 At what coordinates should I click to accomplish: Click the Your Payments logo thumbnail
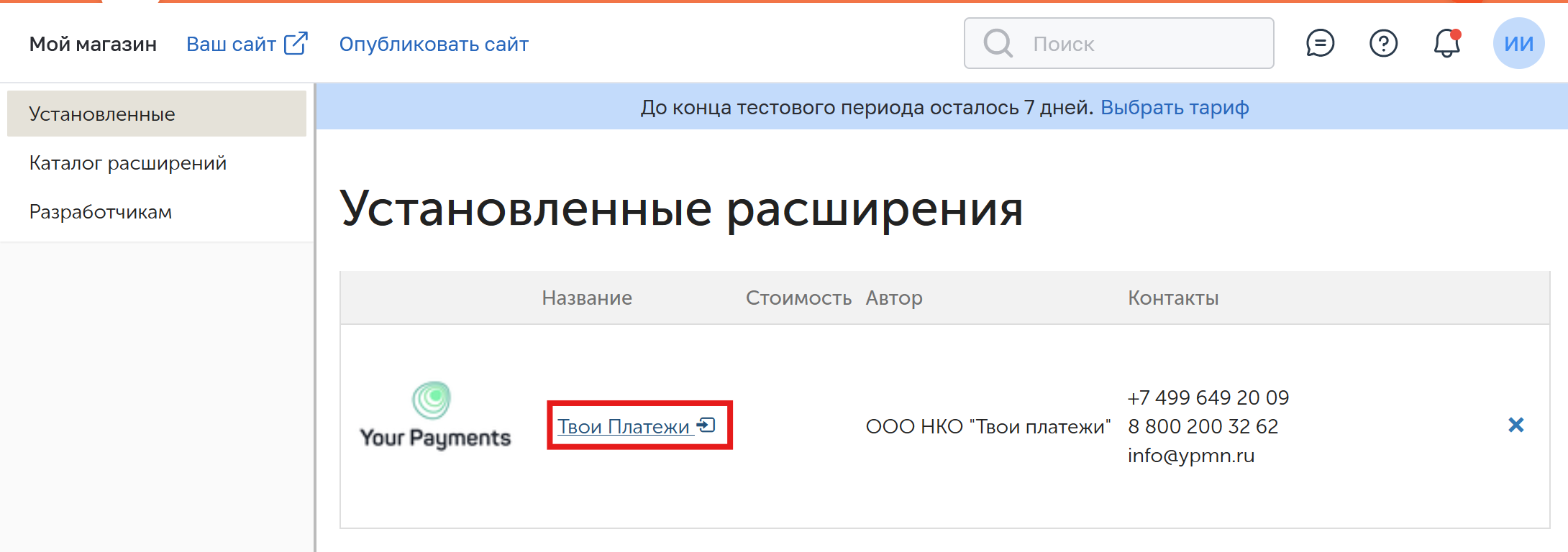point(435,415)
